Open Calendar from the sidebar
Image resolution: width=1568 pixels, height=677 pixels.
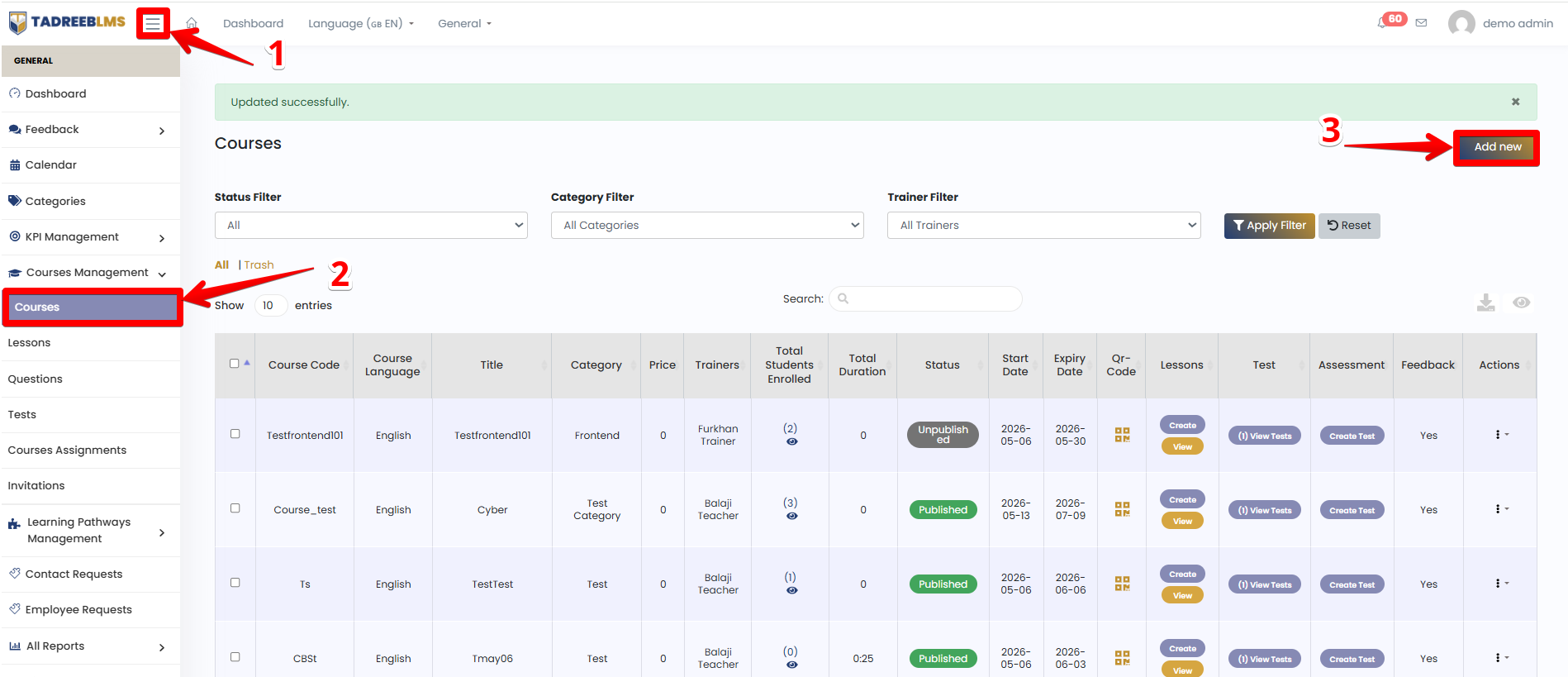91,165
